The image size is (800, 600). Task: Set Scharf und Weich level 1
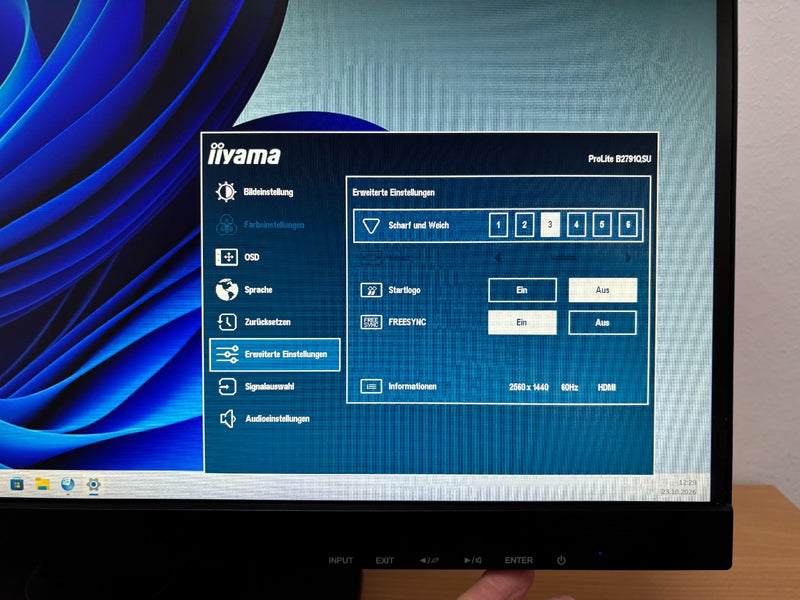pos(498,225)
